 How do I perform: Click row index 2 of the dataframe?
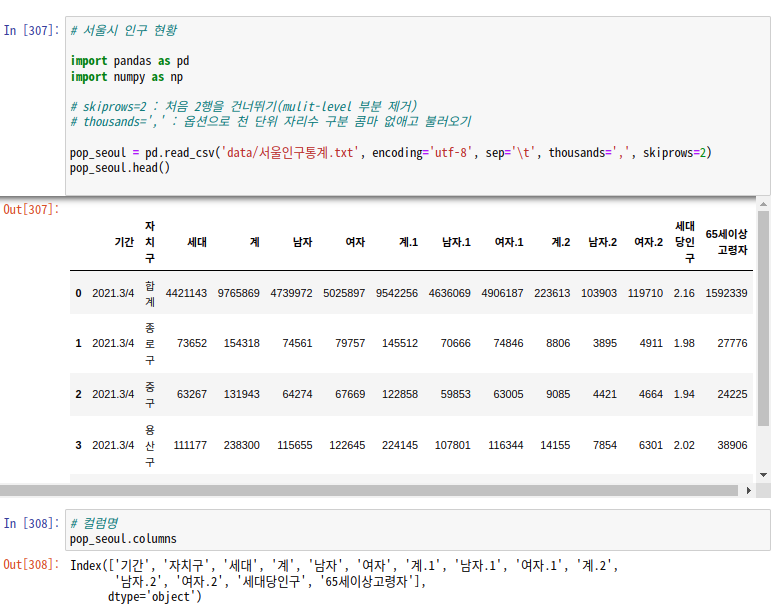pyautogui.click(x=78, y=394)
